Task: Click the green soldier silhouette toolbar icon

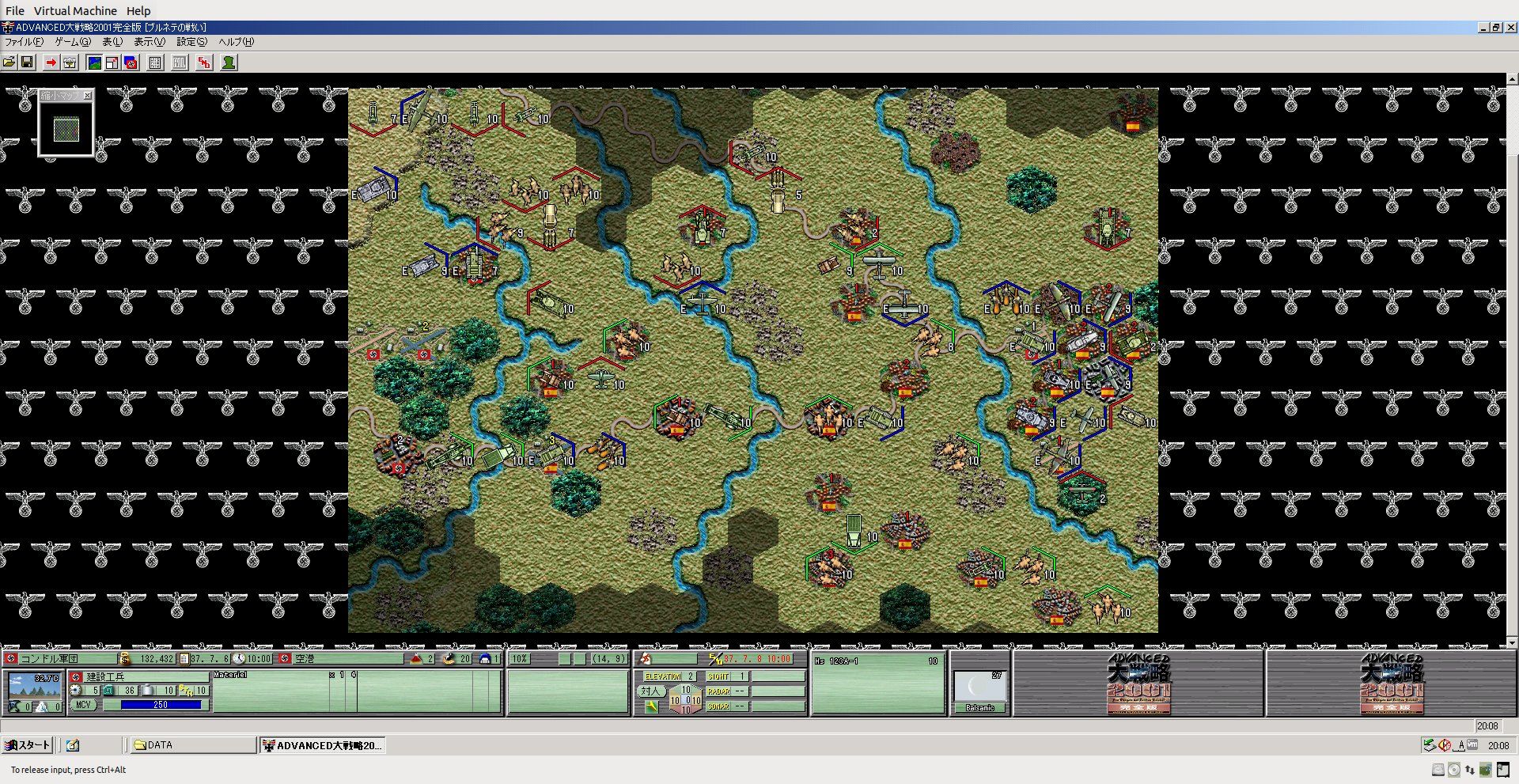Action: (229, 62)
